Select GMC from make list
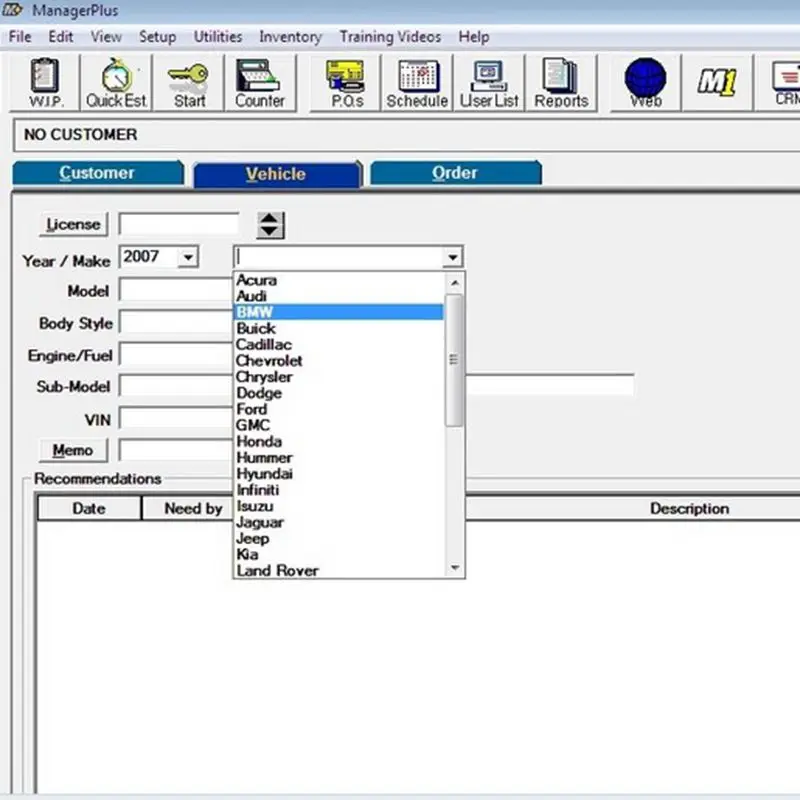 tap(339, 426)
